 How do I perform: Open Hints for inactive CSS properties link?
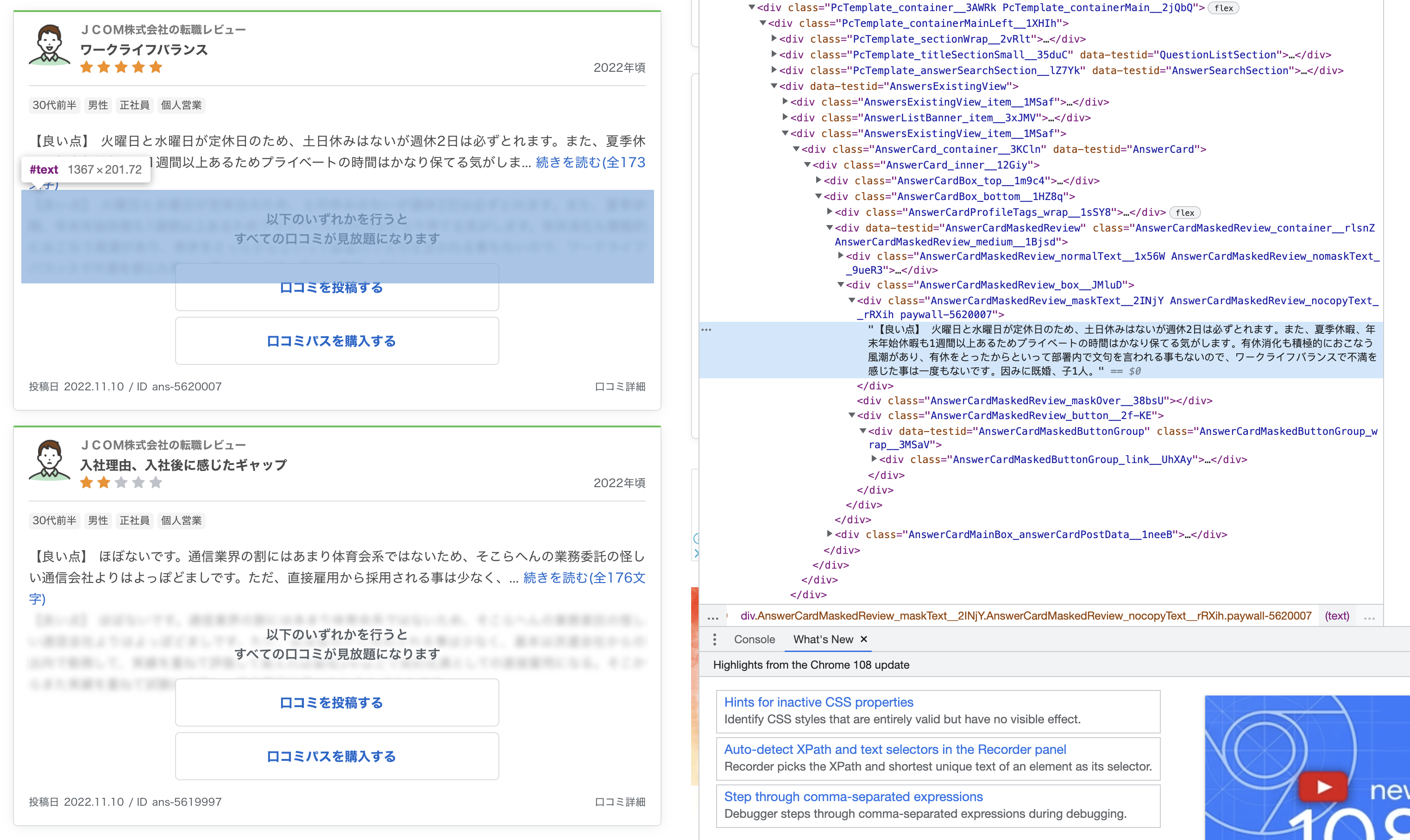[818, 702]
